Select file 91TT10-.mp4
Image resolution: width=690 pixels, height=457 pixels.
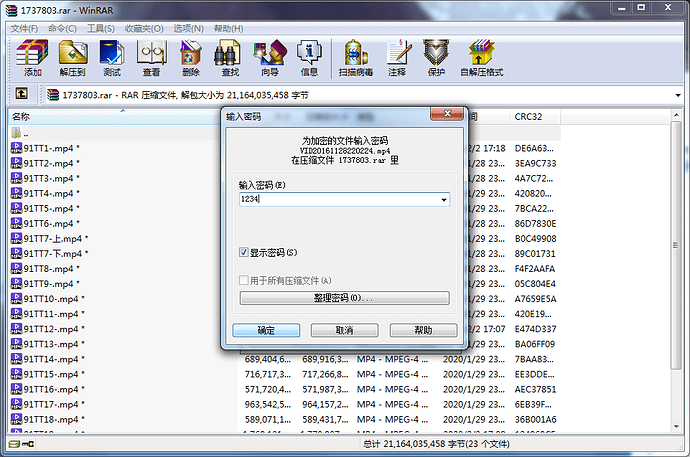pos(48,299)
